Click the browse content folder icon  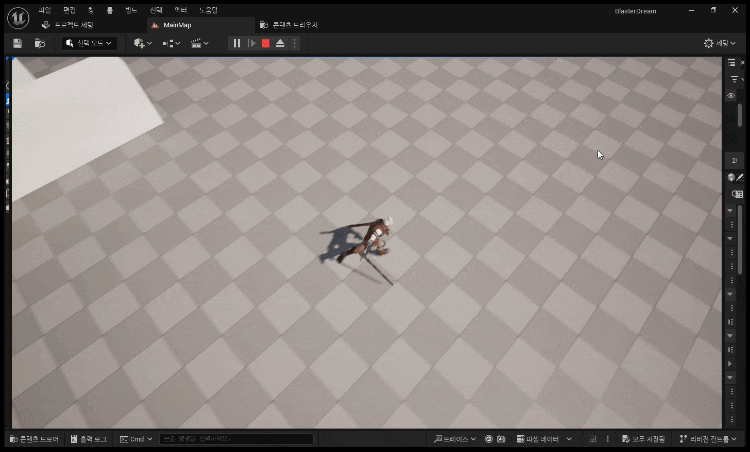[40, 44]
